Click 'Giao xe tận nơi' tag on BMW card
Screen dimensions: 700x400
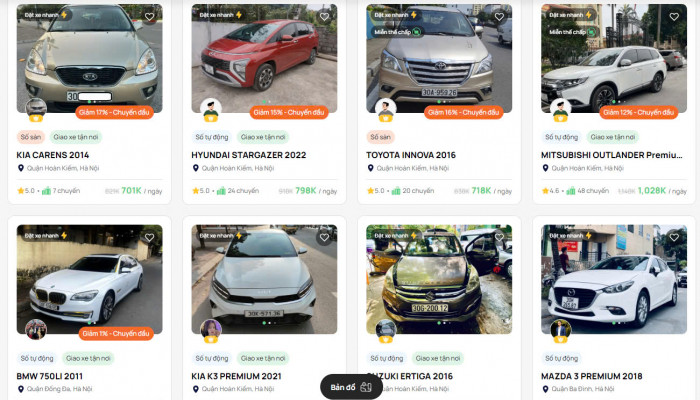click(88, 358)
